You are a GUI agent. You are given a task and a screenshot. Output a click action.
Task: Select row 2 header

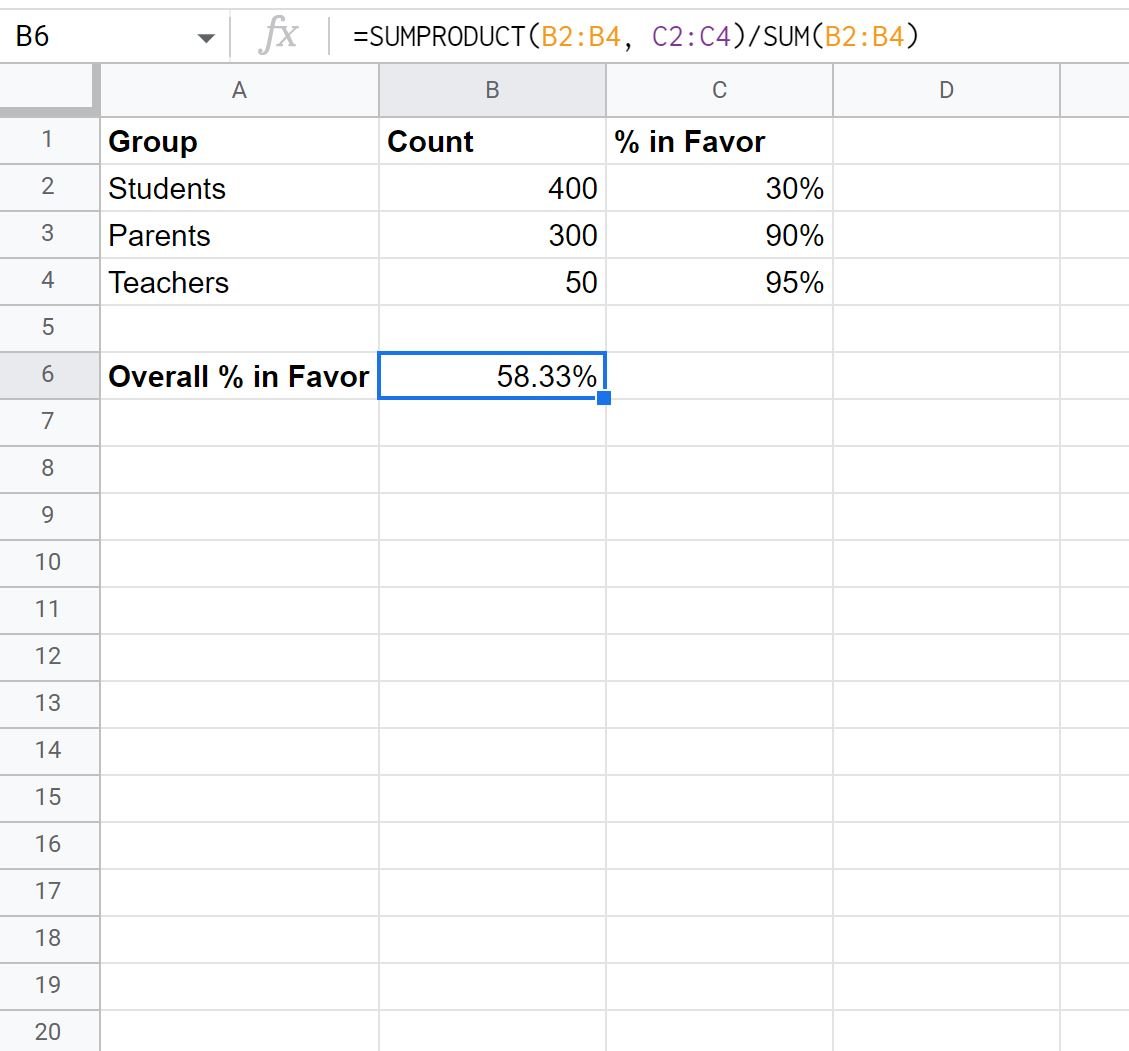click(49, 188)
